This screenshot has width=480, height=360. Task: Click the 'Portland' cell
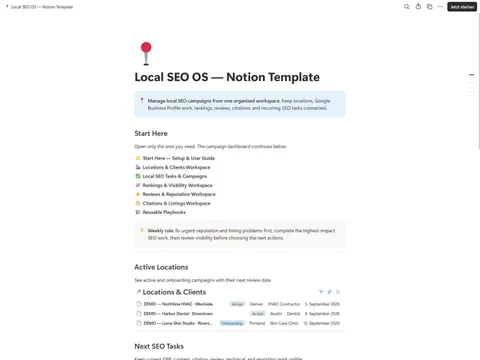coord(257,323)
